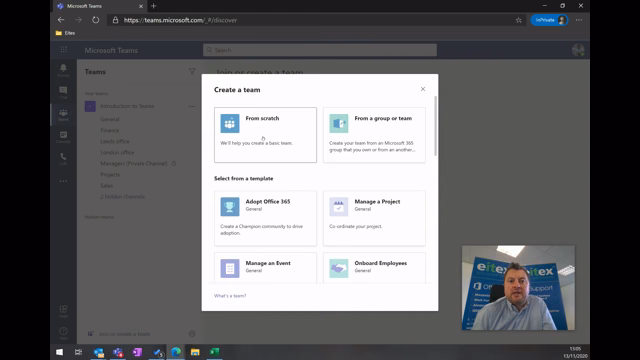
Task: Open the Eitex bookmarks folder
Action: click(x=65, y=33)
